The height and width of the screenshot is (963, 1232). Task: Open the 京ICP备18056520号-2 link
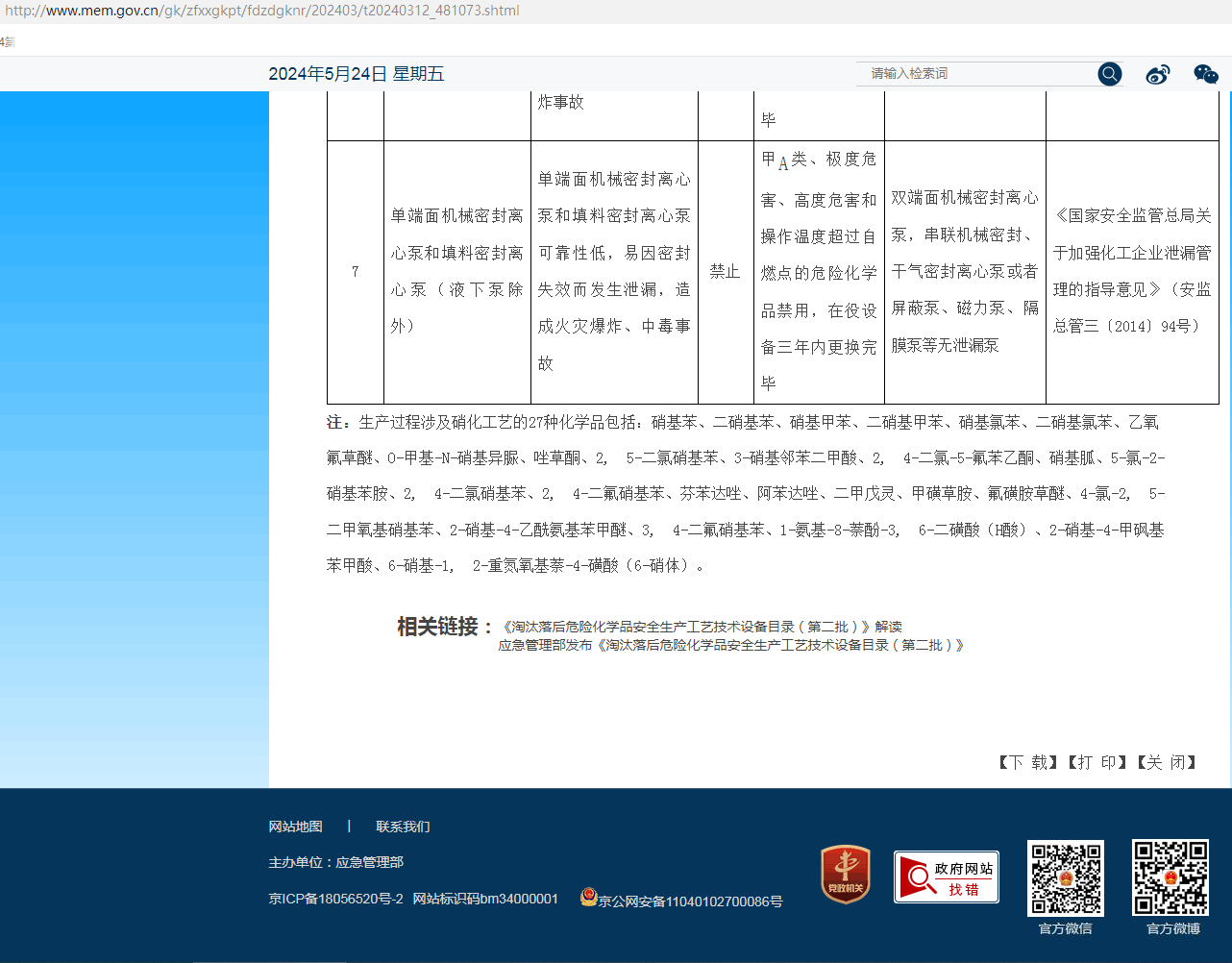pos(335,900)
